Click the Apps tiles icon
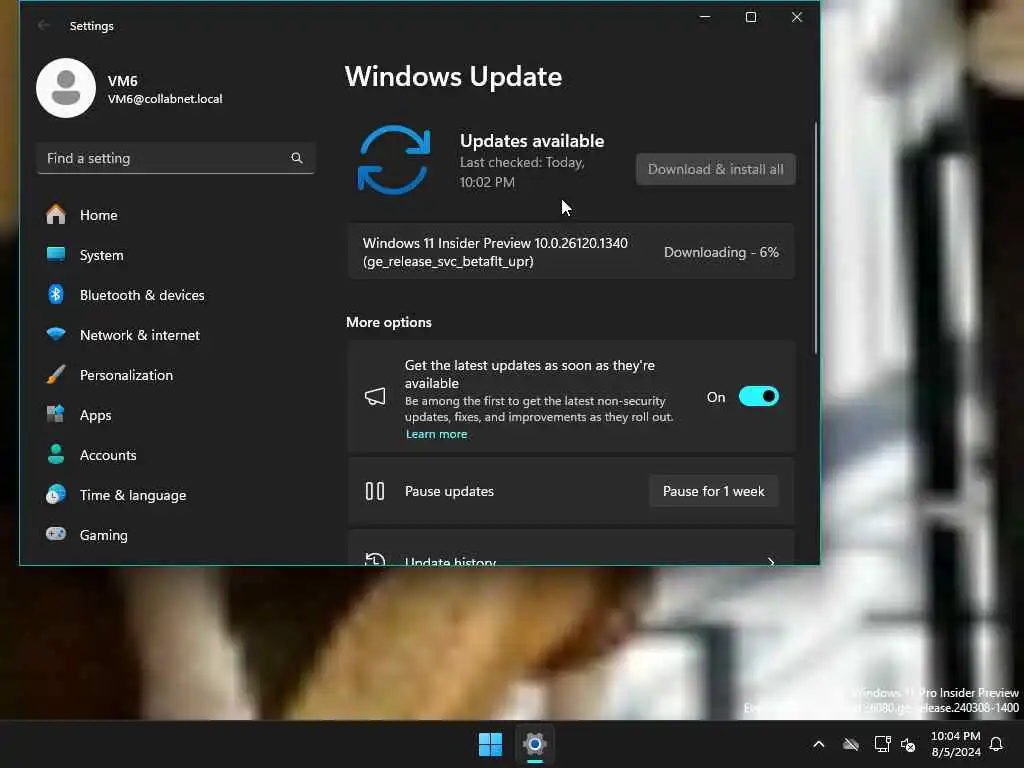This screenshot has height=768, width=1024. (56, 414)
